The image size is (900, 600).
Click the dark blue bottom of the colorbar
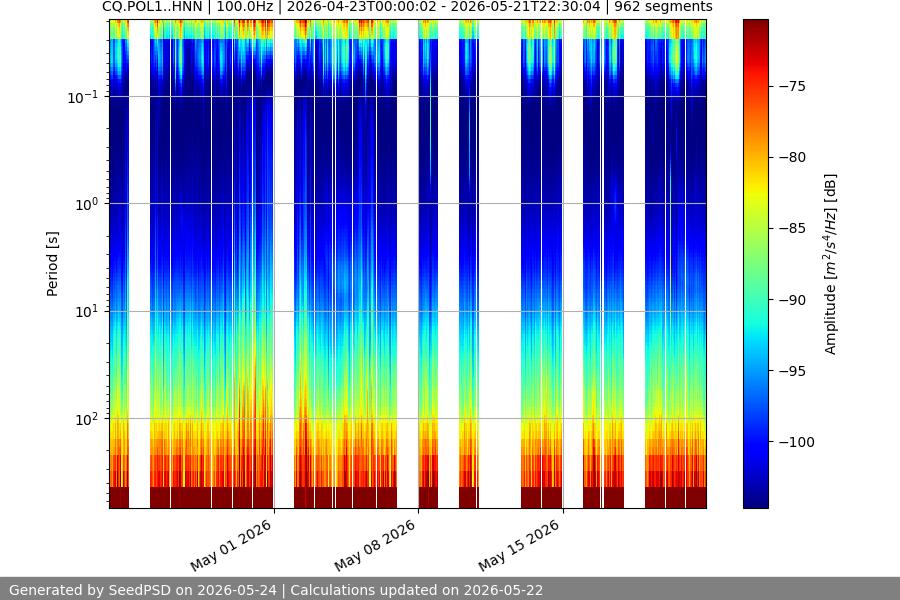755,500
